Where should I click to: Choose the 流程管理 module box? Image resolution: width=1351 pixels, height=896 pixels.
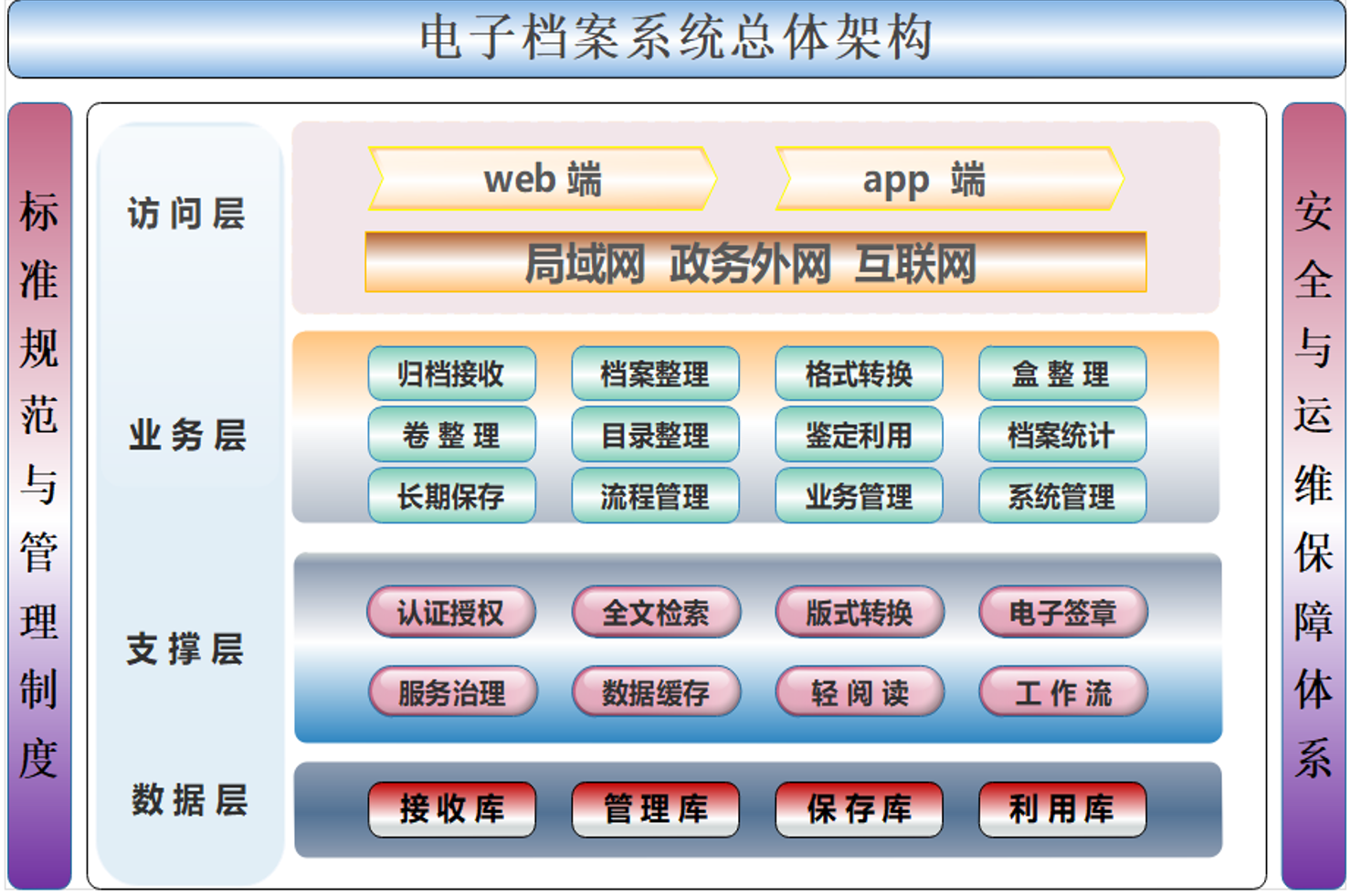(x=655, y=496)
